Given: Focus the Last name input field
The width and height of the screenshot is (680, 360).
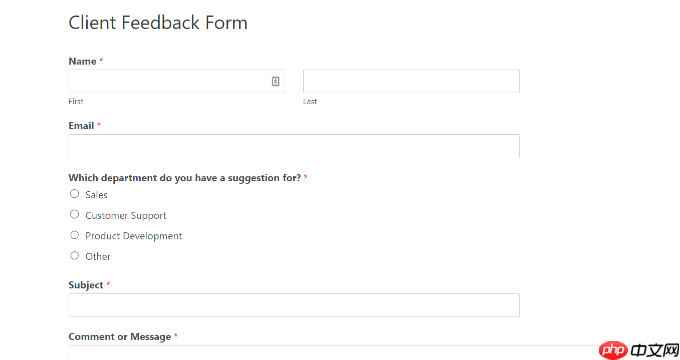Looking at the screenshot, I should point(411,81).
